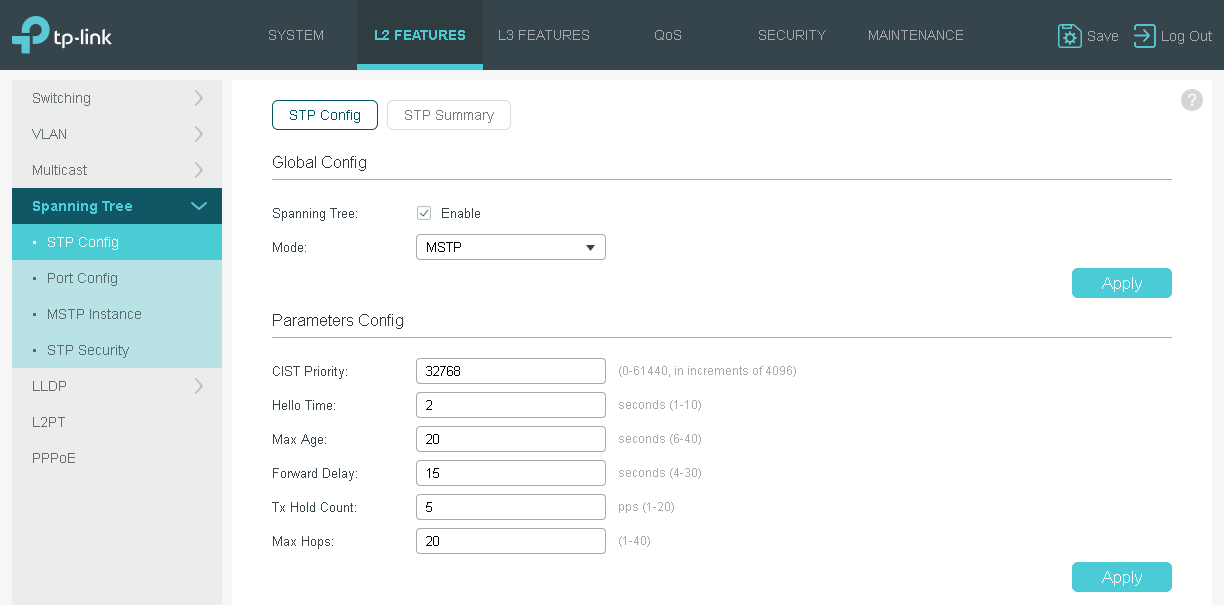Click the LLDP sidebar label
1224x605 pixels.
coord(49,386)
